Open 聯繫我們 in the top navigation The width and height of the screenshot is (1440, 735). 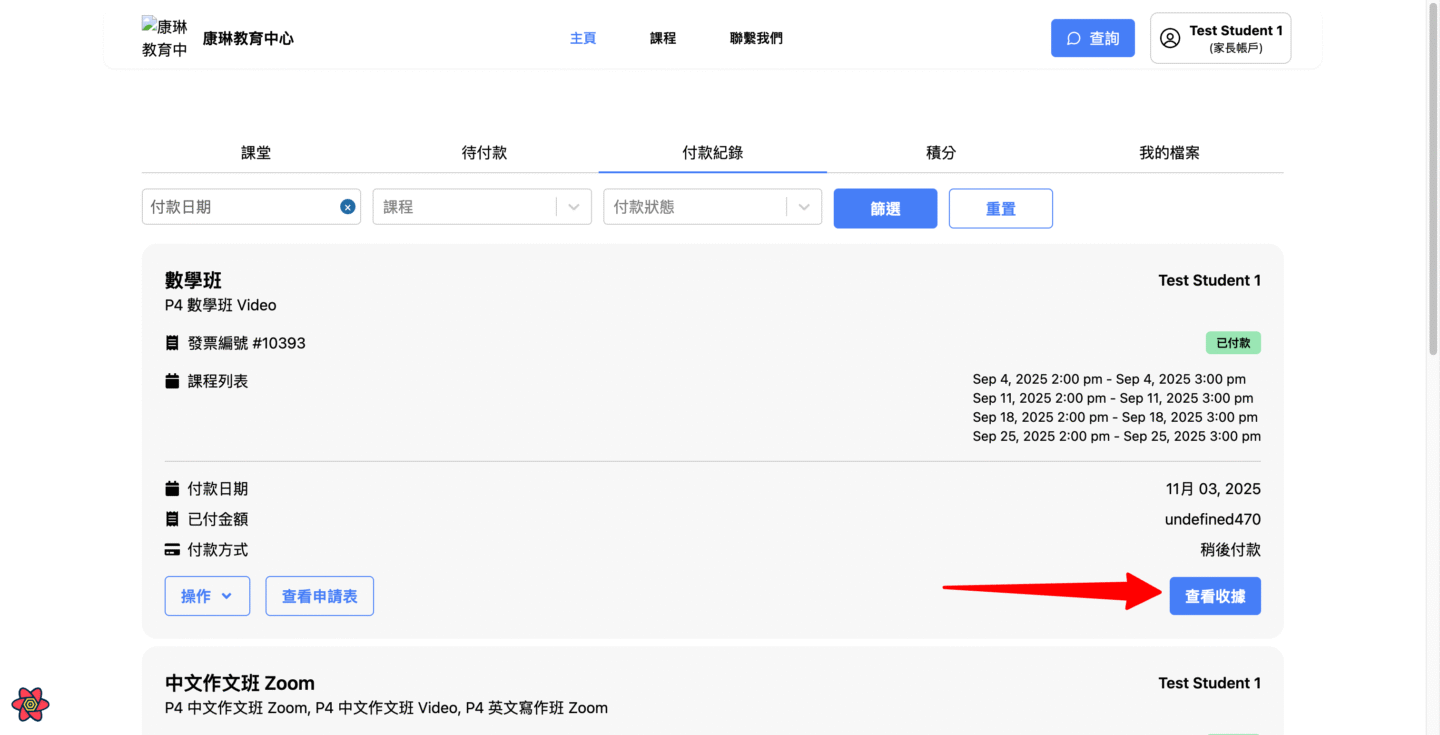click(756, 38)
